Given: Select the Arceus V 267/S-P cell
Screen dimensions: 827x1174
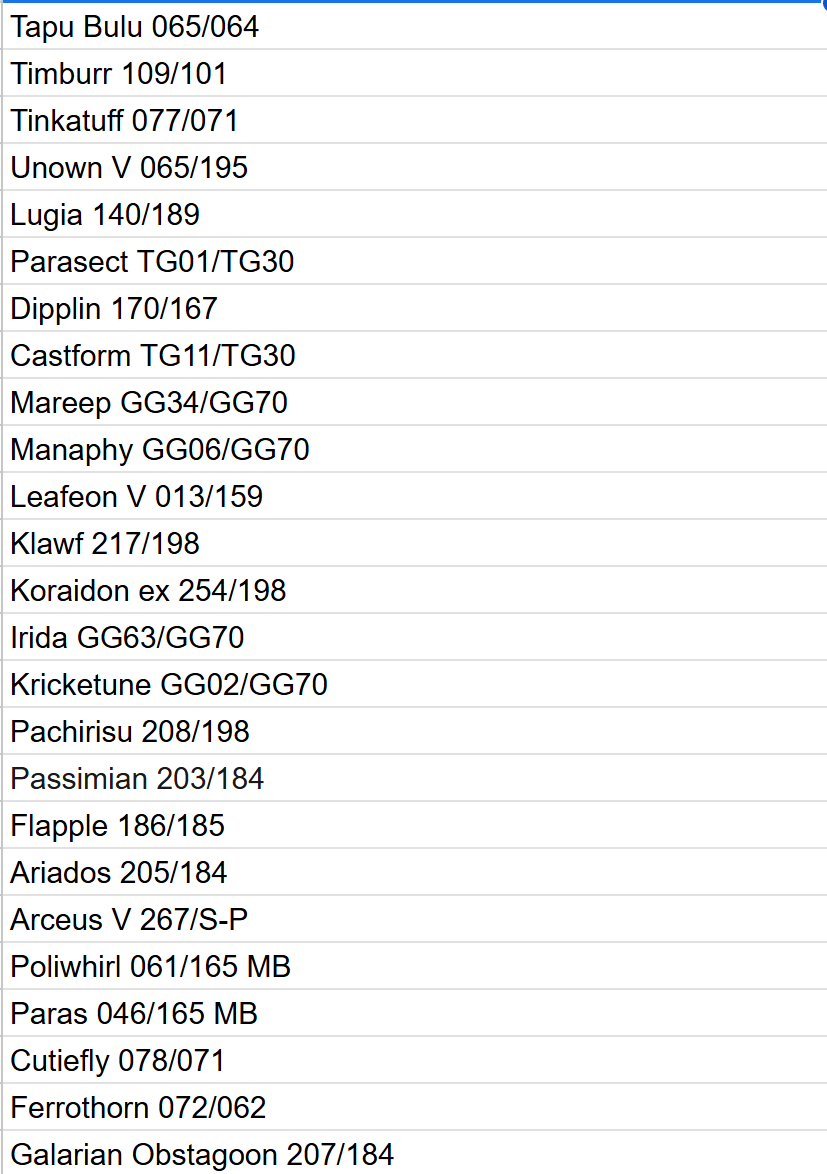Looking at the screenshot, I should [x=130, y=920].
